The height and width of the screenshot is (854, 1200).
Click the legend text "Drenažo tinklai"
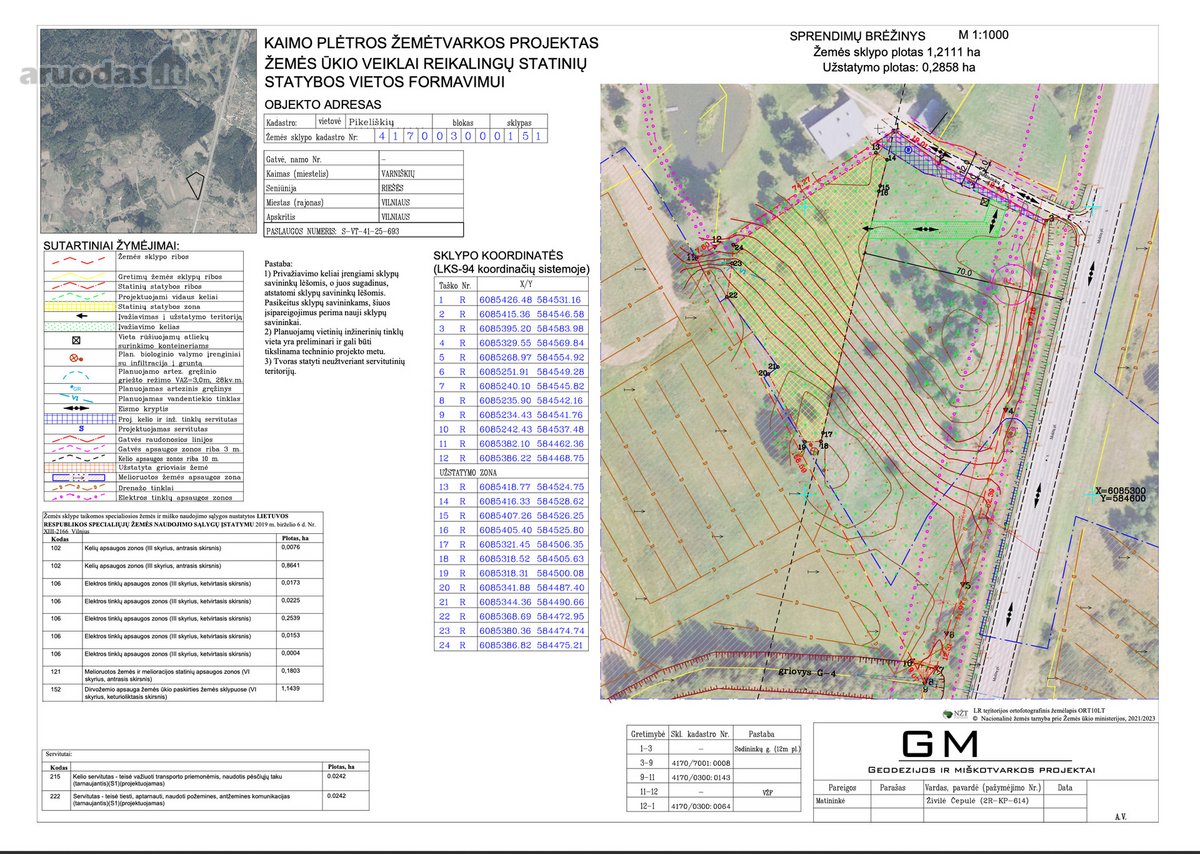(x=146, y=488)
